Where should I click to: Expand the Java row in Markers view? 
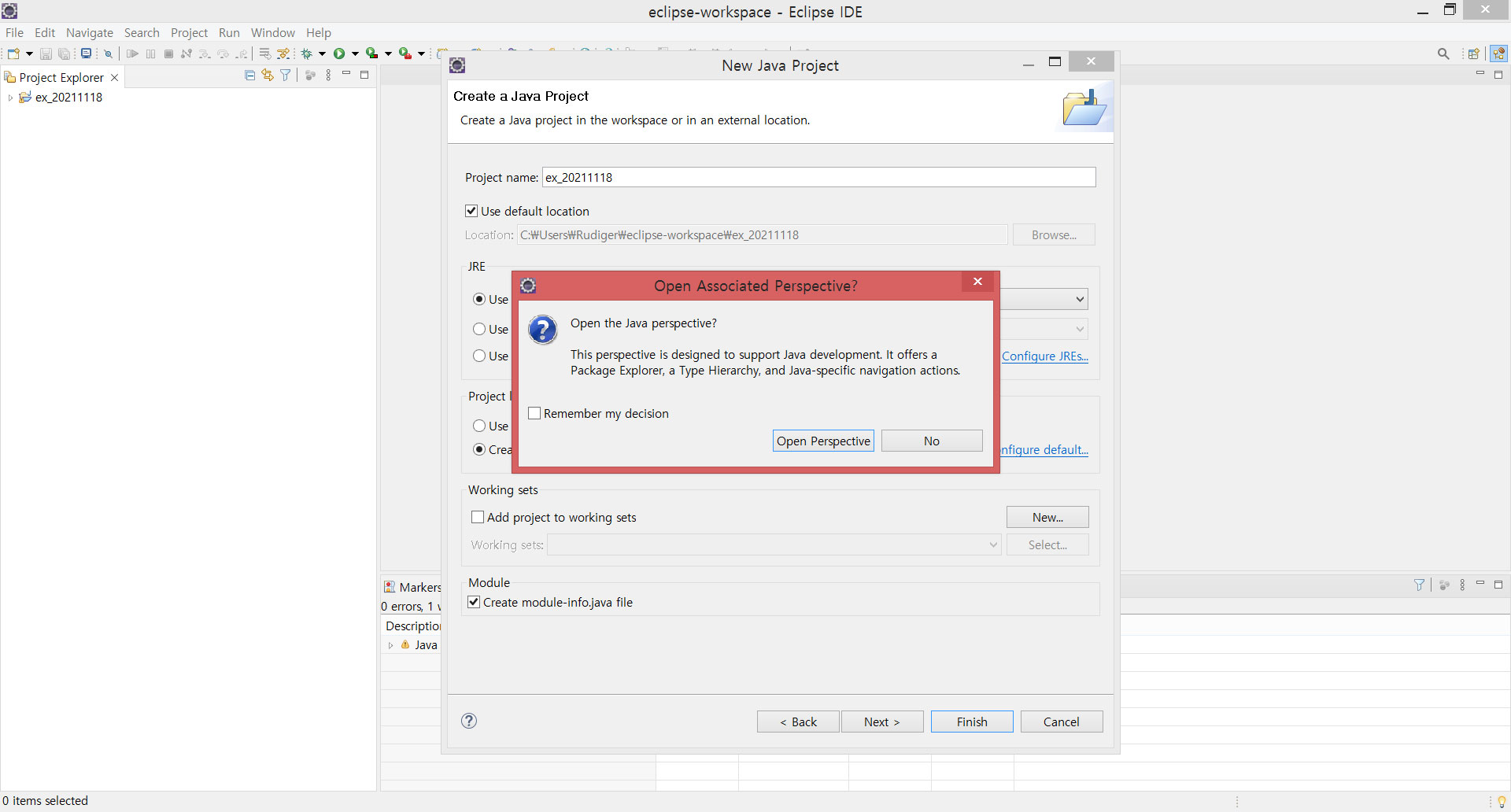point(390,645)
